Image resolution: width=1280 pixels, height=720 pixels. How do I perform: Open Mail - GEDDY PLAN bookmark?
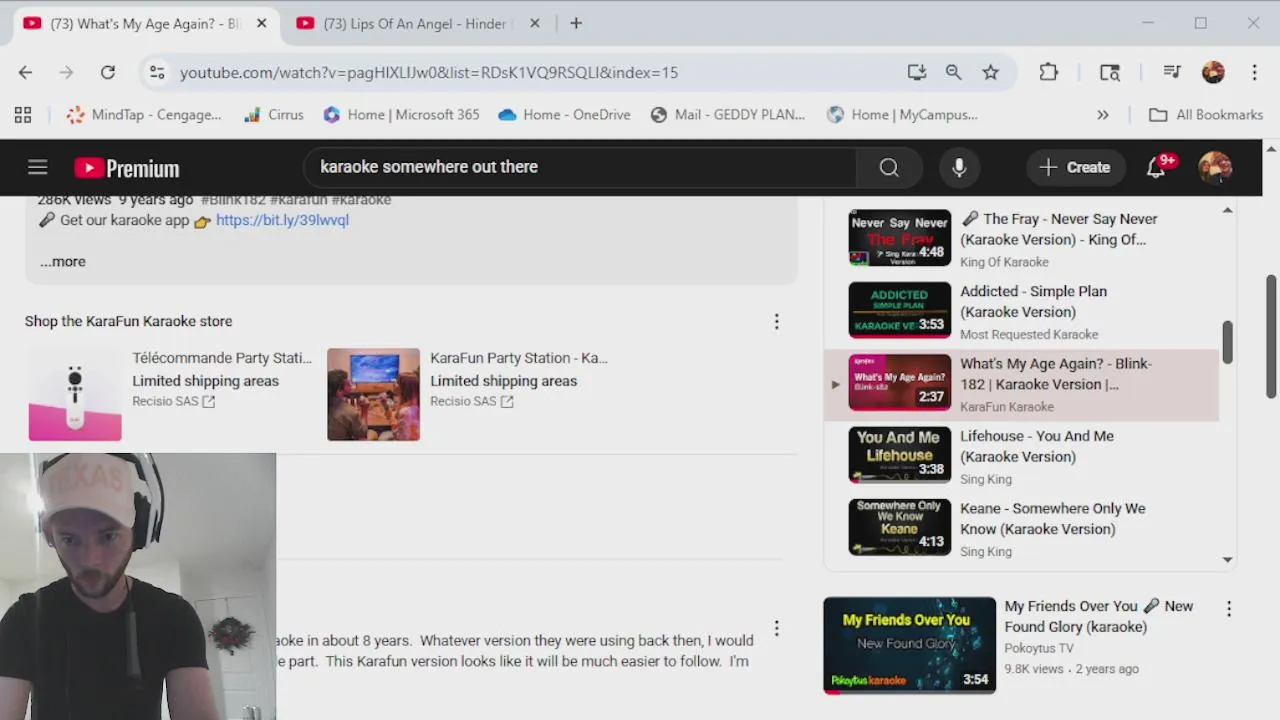[x=727, y=115]
